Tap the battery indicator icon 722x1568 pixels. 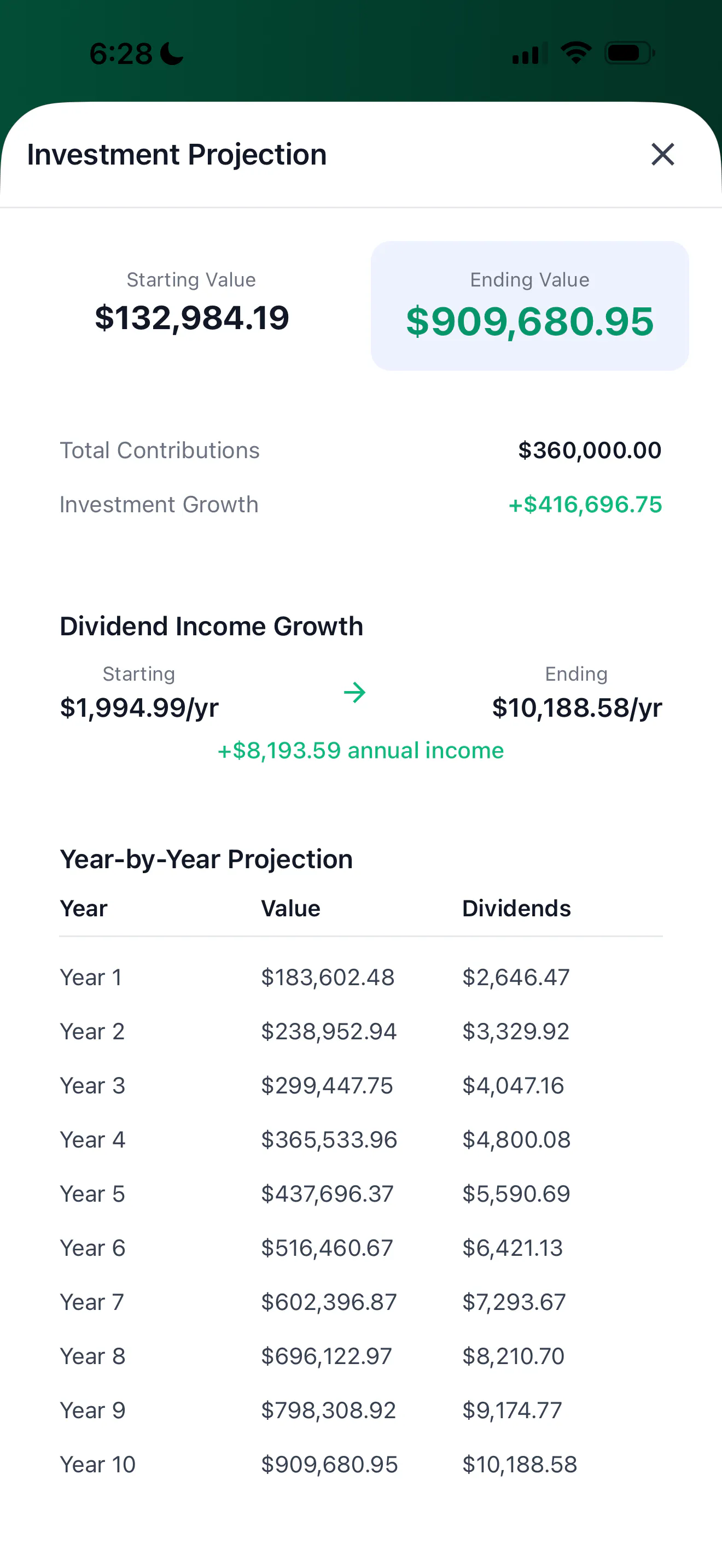[630, 53]
